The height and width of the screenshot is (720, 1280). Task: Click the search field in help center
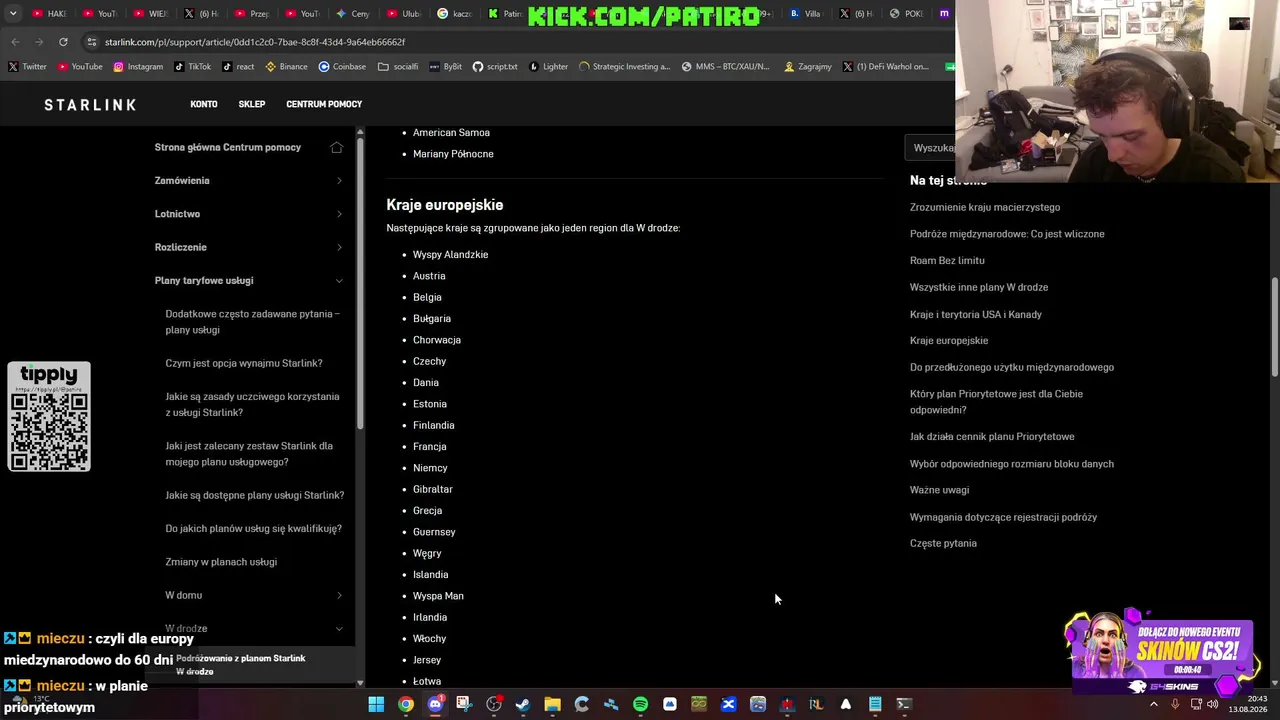(930, 148)
